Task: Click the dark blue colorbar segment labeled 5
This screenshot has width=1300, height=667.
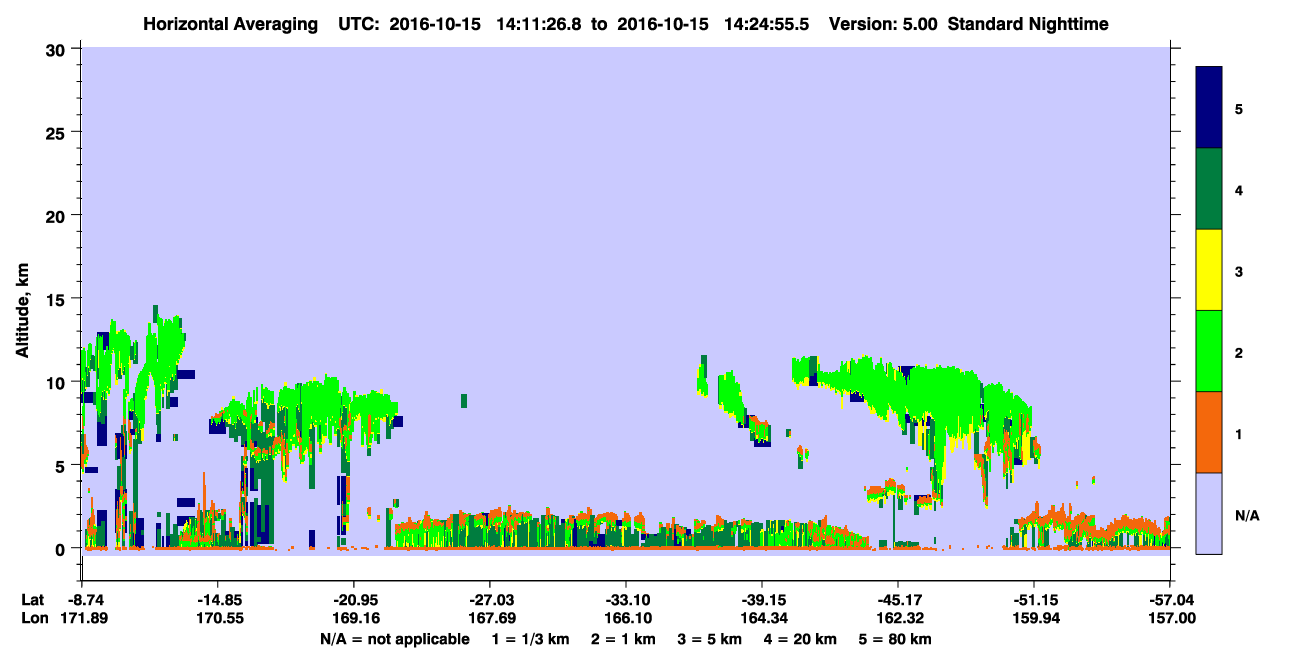Action: coord(1209,108)
